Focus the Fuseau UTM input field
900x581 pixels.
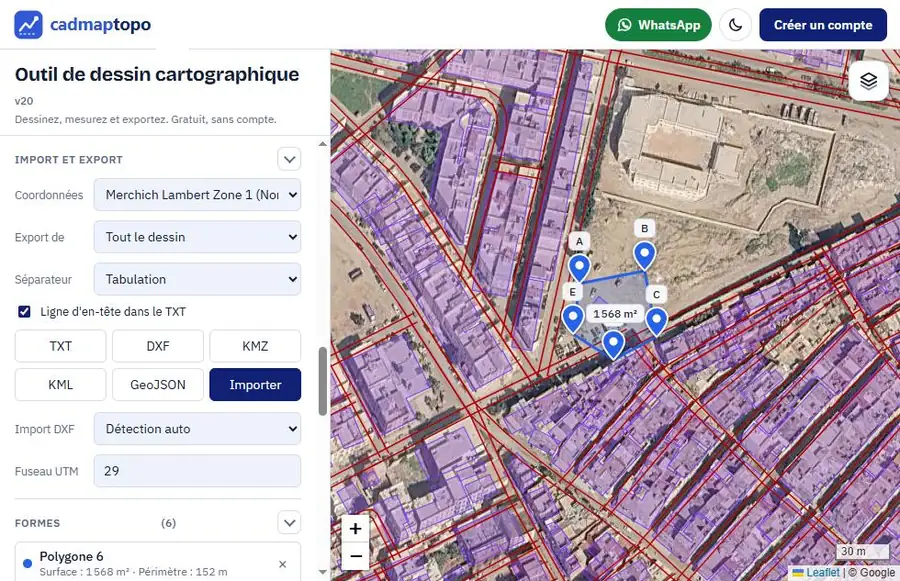(197, 471)
